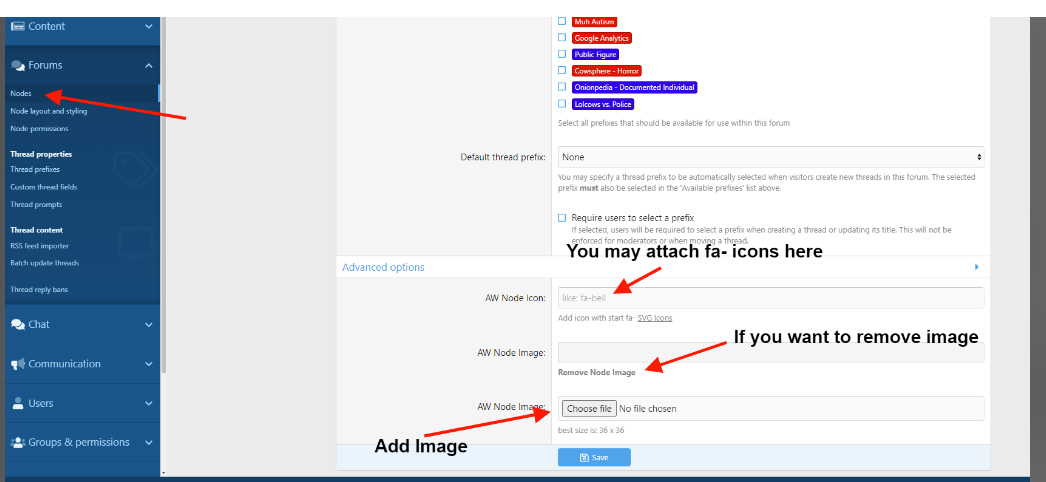
Task: Click the Communication megaphone icon
Action: [18, 364]
